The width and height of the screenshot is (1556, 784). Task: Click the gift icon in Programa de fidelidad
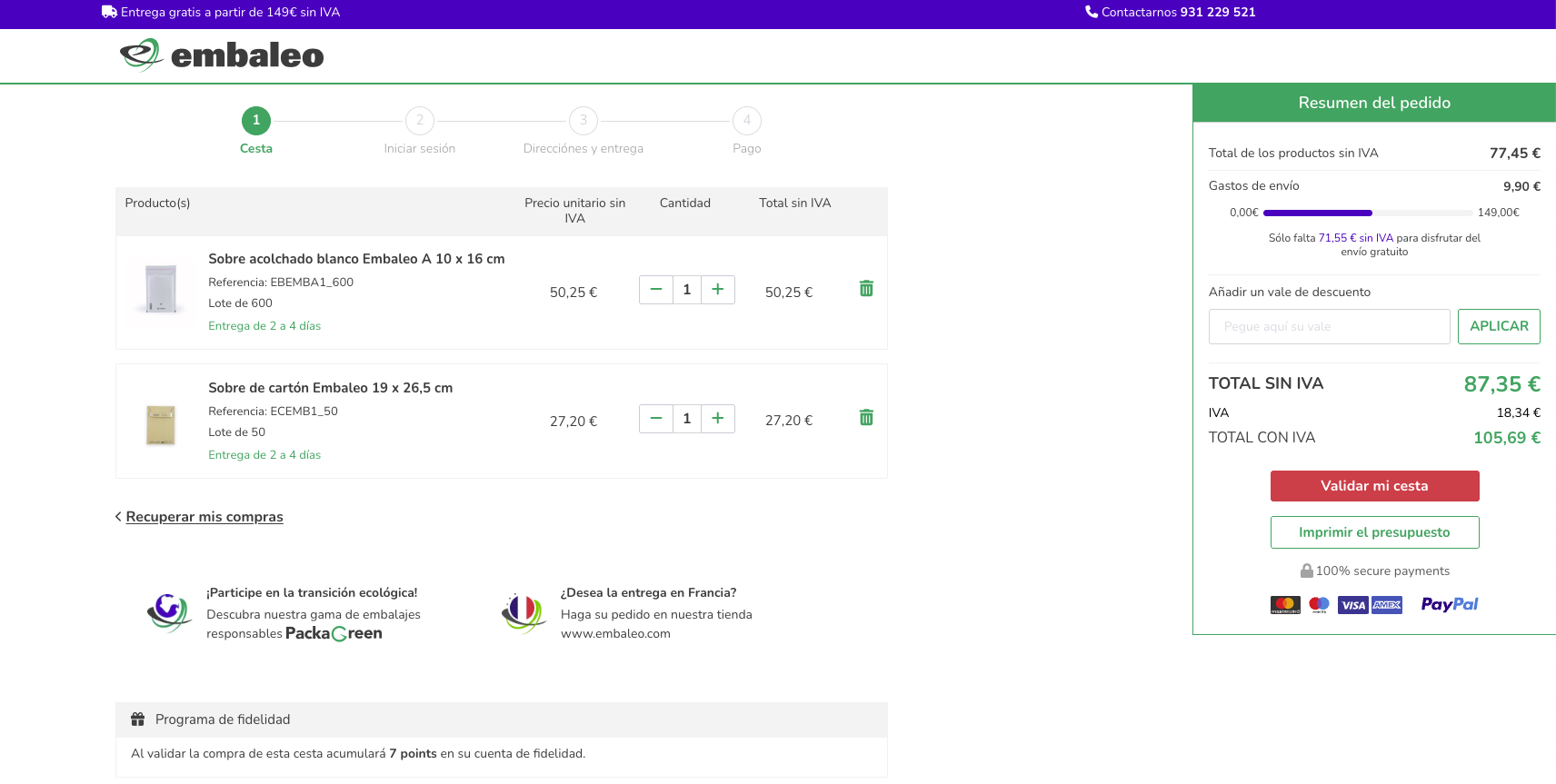tap(137, 719)
